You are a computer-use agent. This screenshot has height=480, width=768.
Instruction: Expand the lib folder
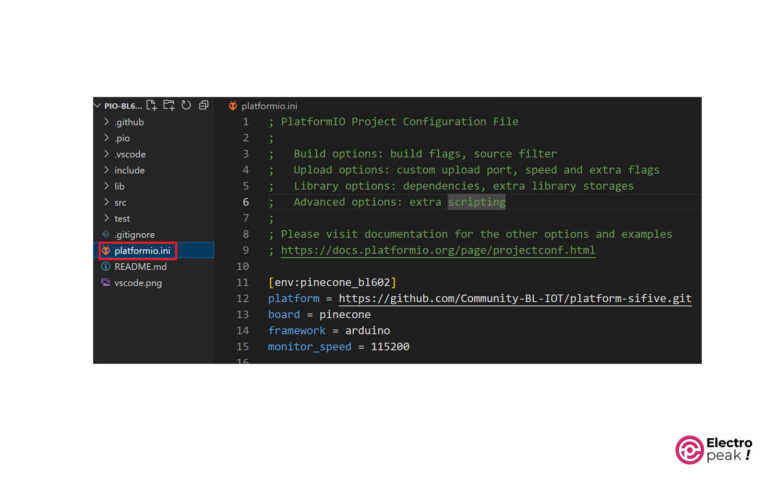(x=119, y=186)
